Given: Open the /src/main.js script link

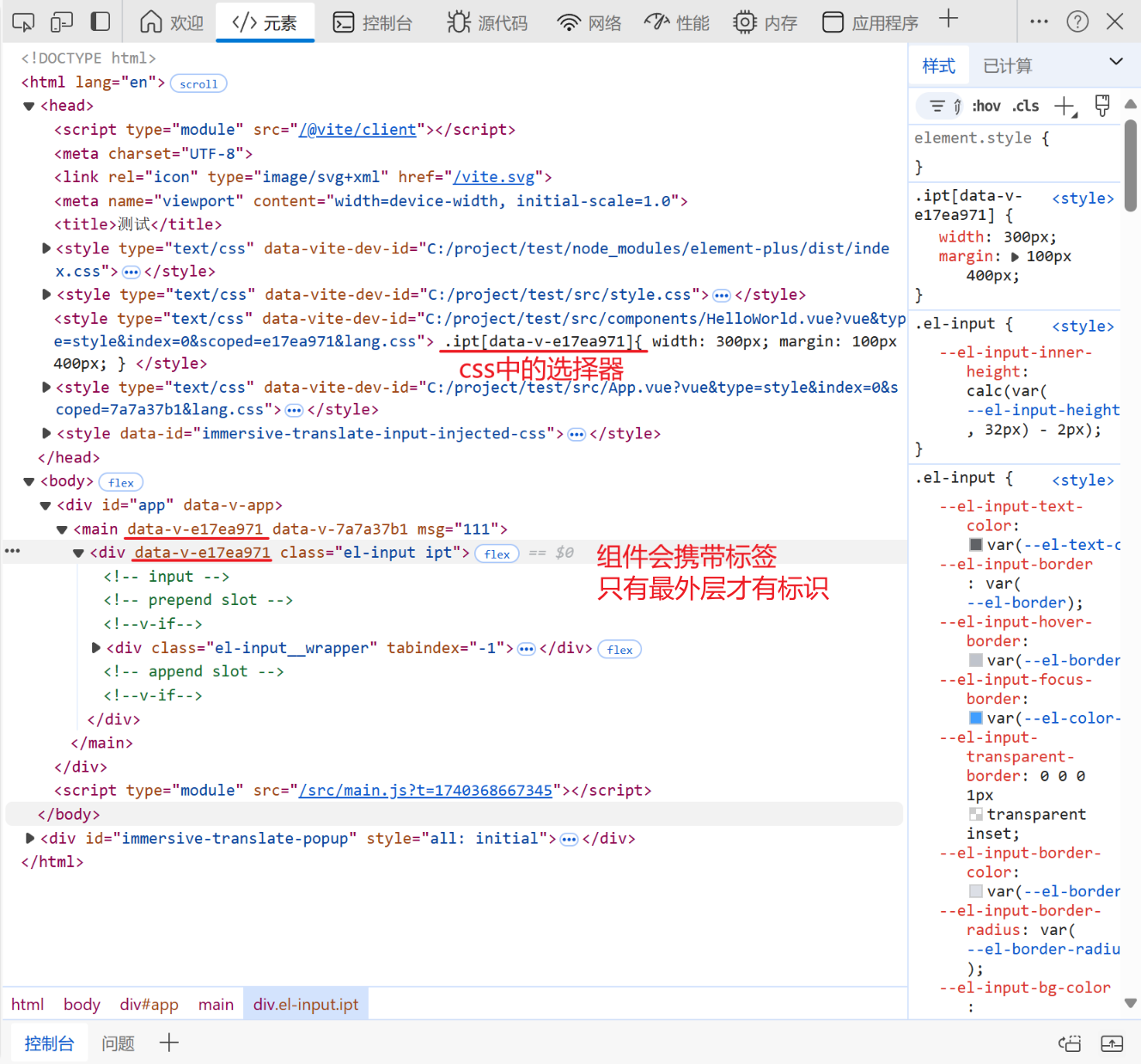Looking at the screenshot, I should point(425,791).
